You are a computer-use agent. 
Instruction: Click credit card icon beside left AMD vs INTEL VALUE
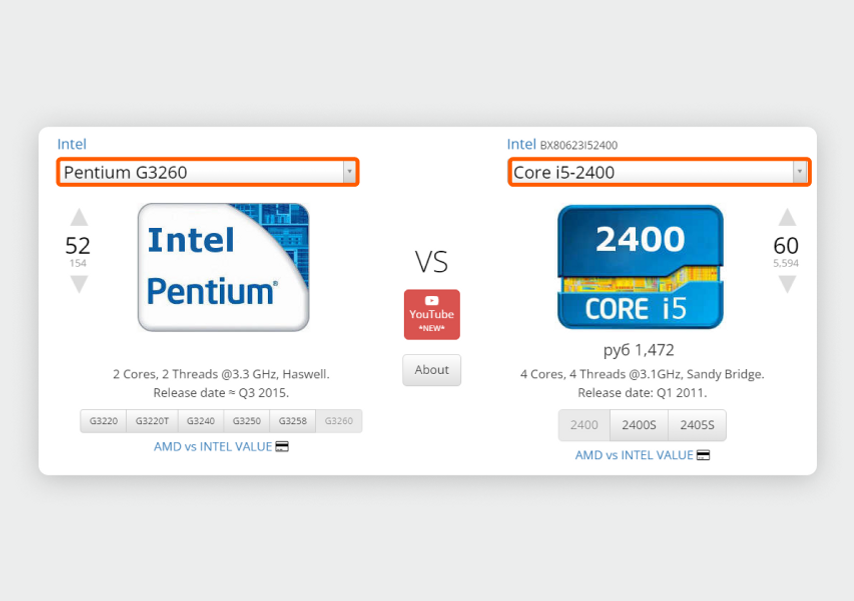[282, 447]
